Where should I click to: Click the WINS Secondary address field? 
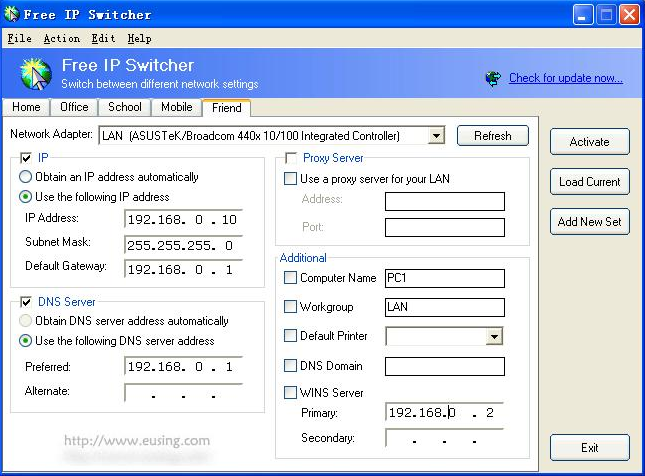click(x=445, y=438)
